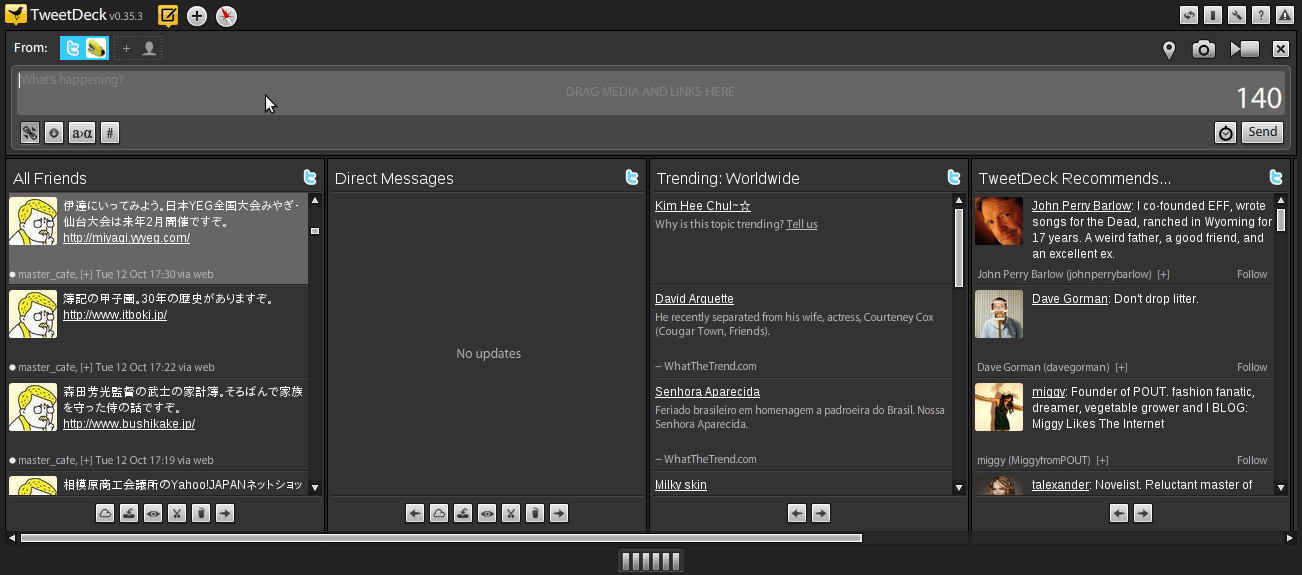Screen dimensions: 1302x575
Task: Click Dave Gorman name link
Action: pos(1070,299)
